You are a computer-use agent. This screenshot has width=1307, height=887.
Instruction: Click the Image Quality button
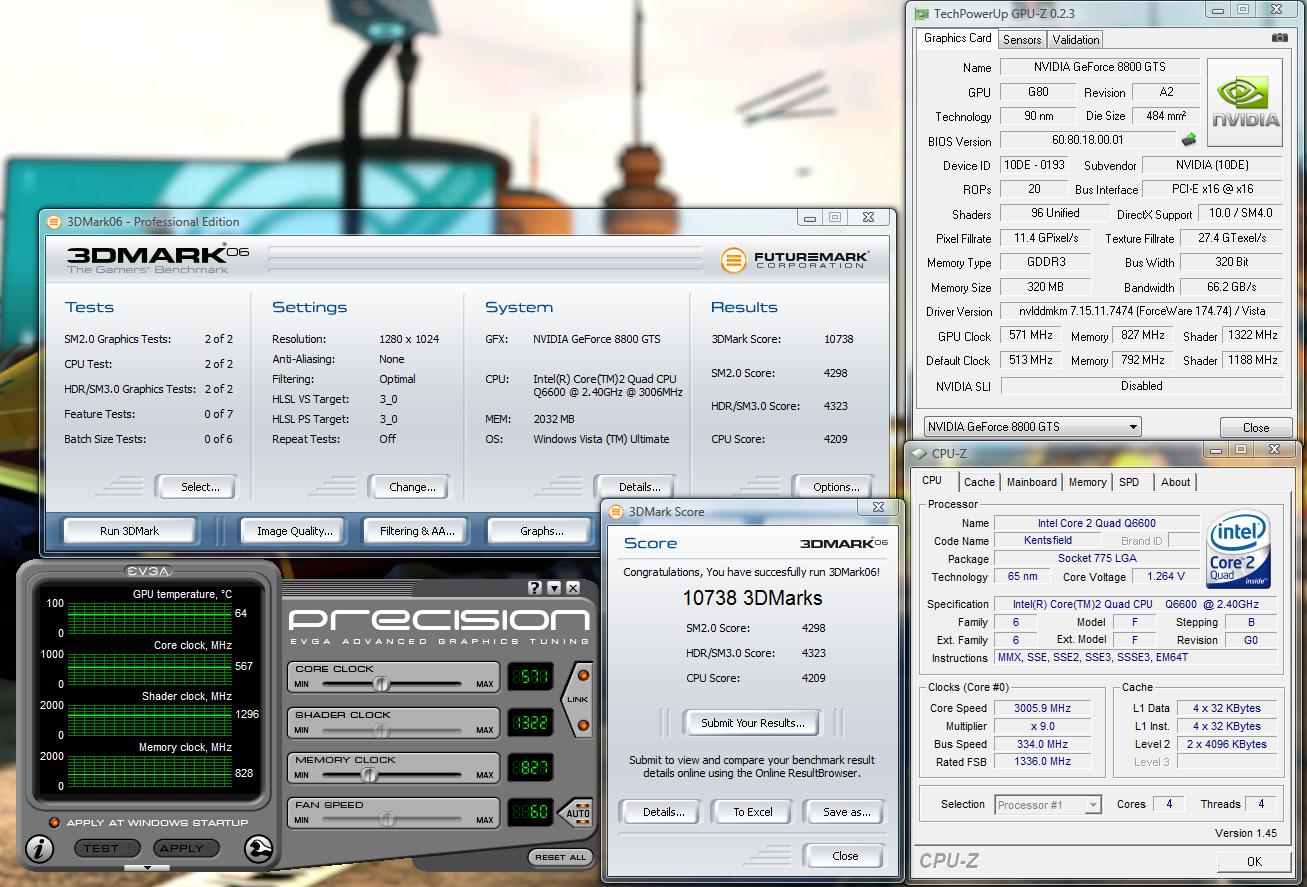[294, 531]
